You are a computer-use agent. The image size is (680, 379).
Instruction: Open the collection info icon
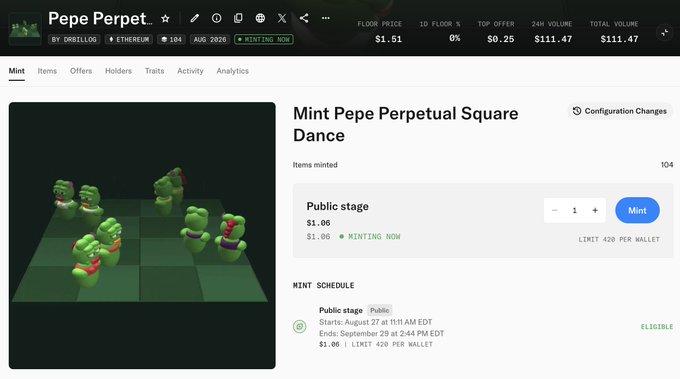(216, 18)
